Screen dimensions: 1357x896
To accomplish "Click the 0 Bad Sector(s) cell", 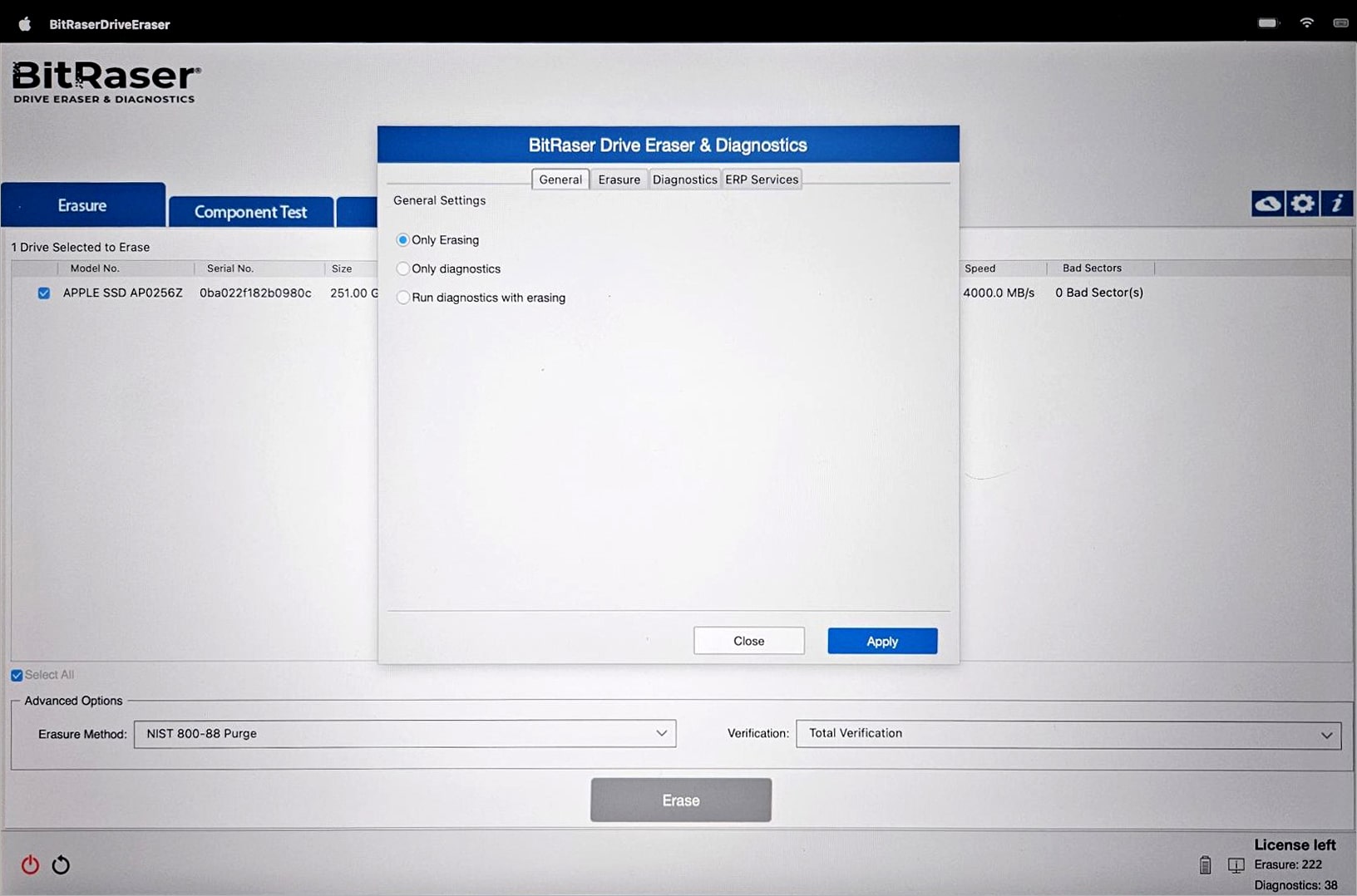I will click(x=1099, y=293).
